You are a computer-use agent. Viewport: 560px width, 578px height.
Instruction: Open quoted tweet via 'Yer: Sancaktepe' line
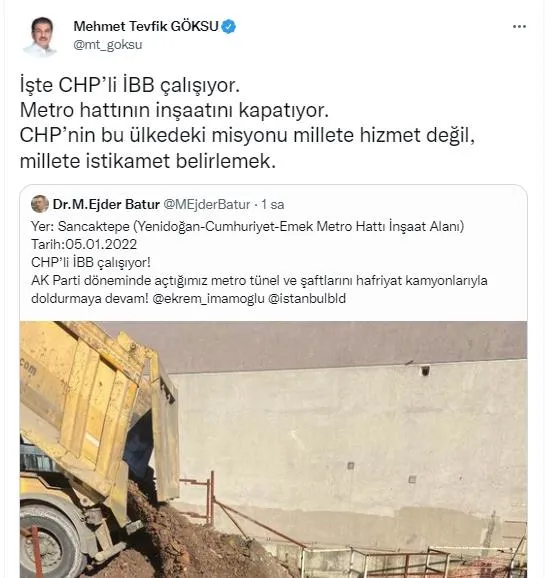click(247, 226)
